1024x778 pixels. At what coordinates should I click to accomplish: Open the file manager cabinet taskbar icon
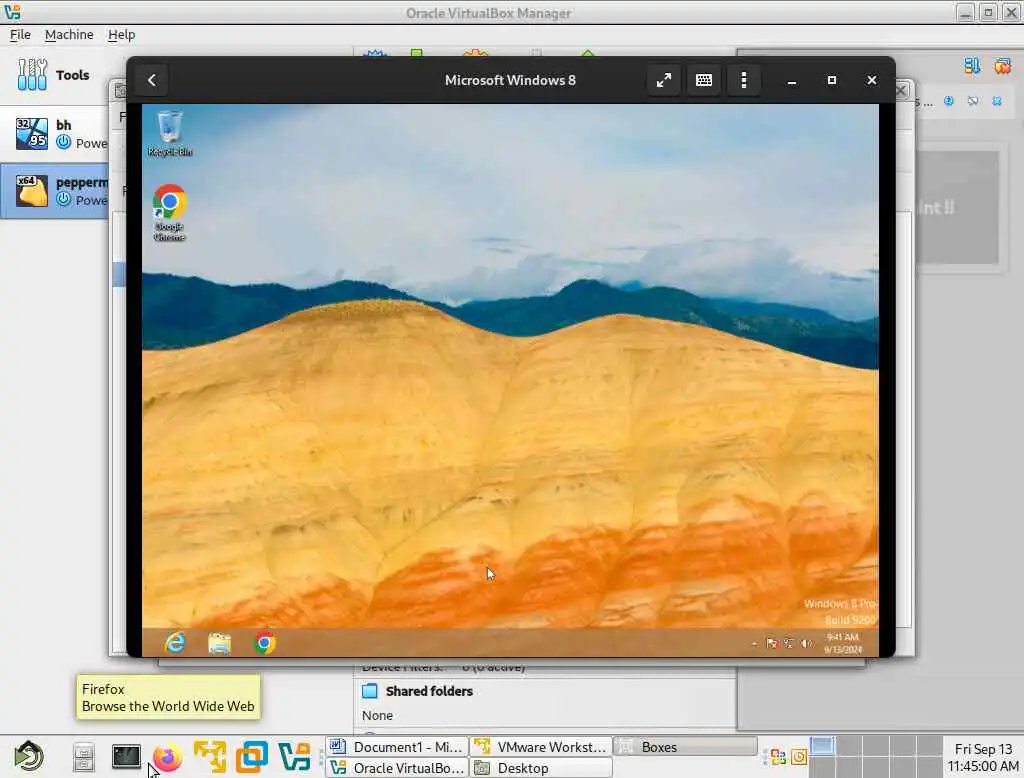coord(84,757)
